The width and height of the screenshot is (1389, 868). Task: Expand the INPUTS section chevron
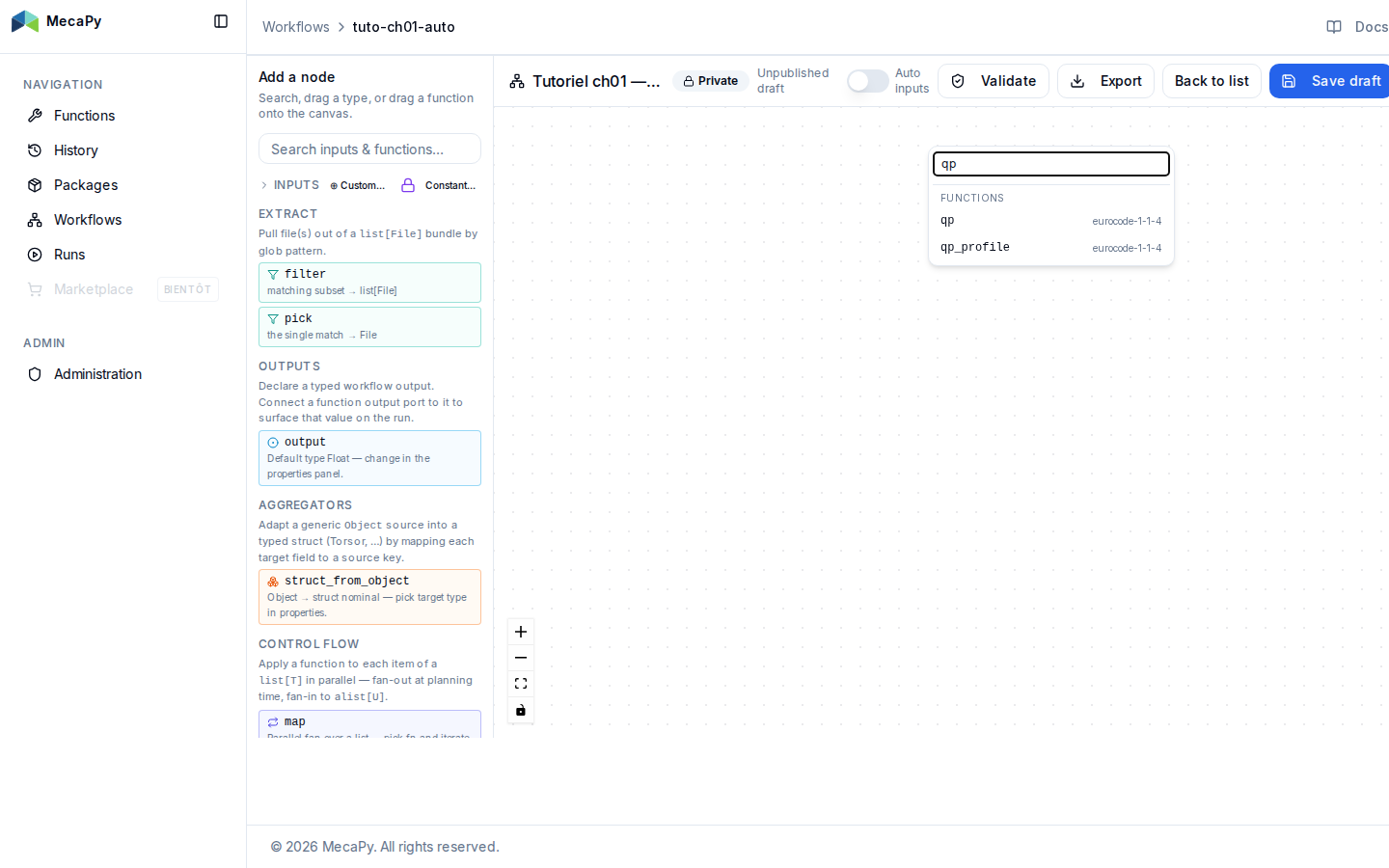[264, 185]
